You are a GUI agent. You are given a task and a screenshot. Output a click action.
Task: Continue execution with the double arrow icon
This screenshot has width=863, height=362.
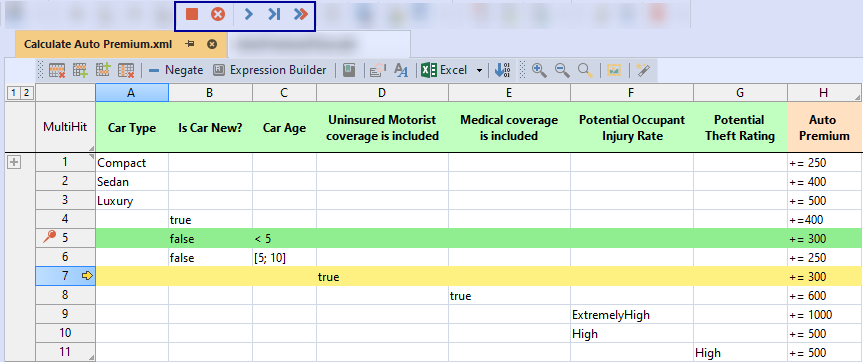click(301, 14)
